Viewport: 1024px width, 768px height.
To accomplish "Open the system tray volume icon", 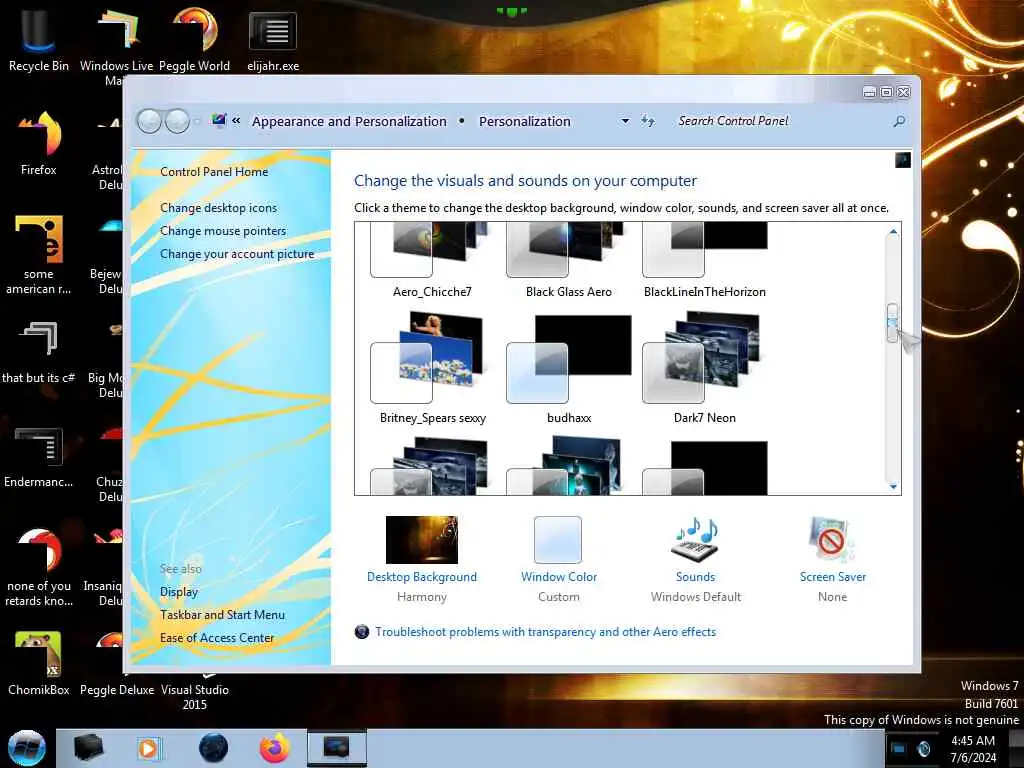I will tap(923, 748).
